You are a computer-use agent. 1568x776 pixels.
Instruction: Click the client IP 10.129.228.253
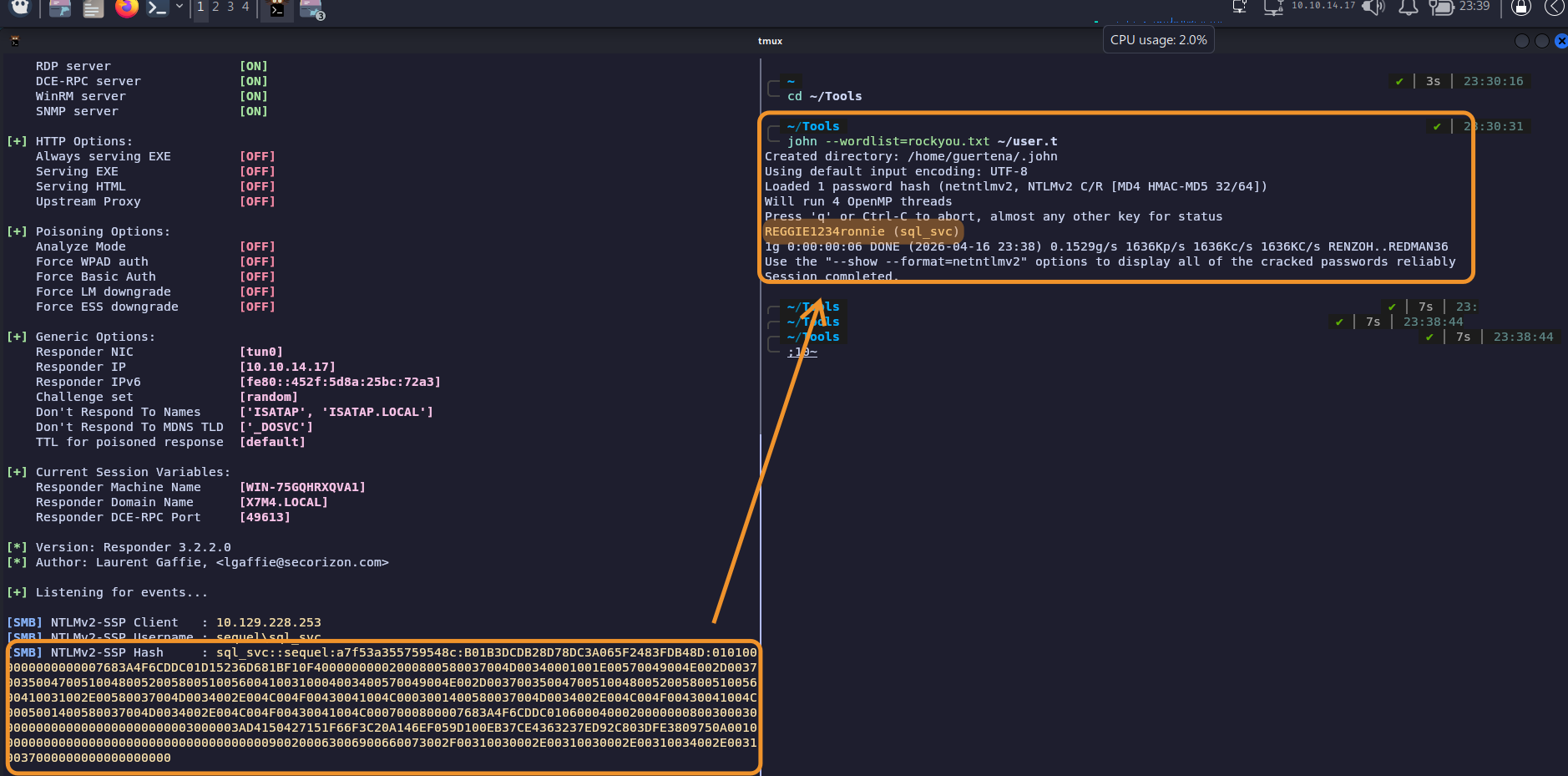pyautogui.click(x=269, y=622)
